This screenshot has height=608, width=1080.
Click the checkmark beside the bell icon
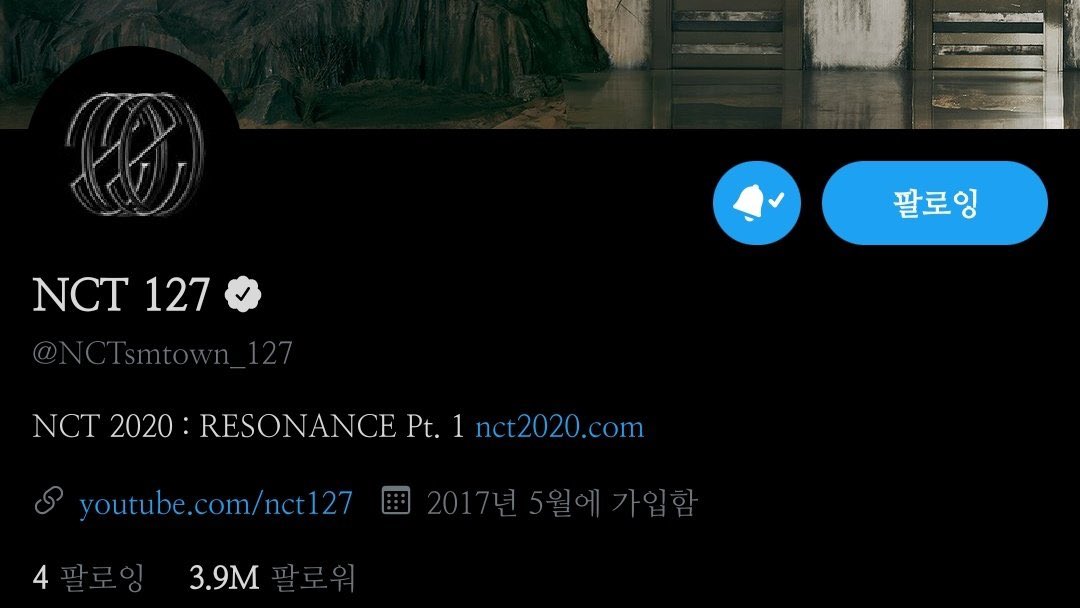tap(776, 200)
